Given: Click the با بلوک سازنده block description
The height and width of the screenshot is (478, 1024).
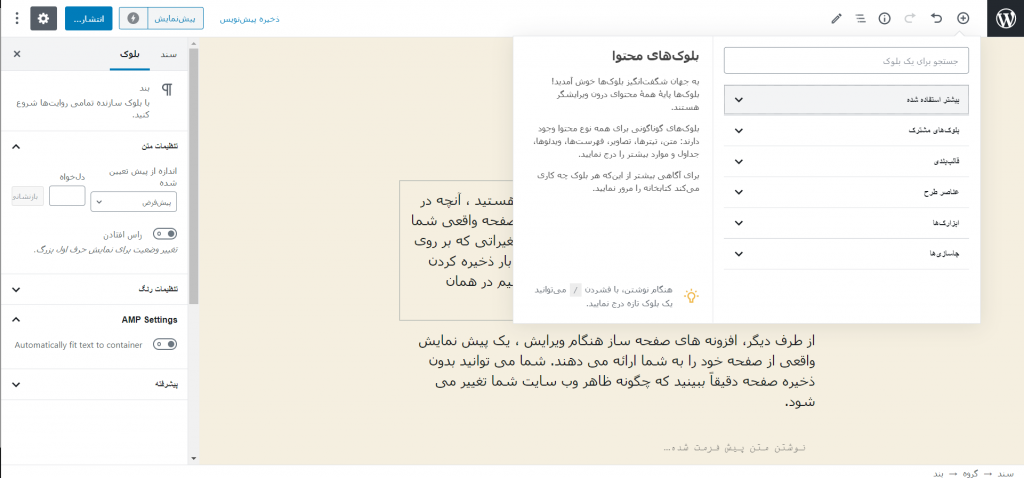Looking at the screenshot, I should [x=83, y=108].
